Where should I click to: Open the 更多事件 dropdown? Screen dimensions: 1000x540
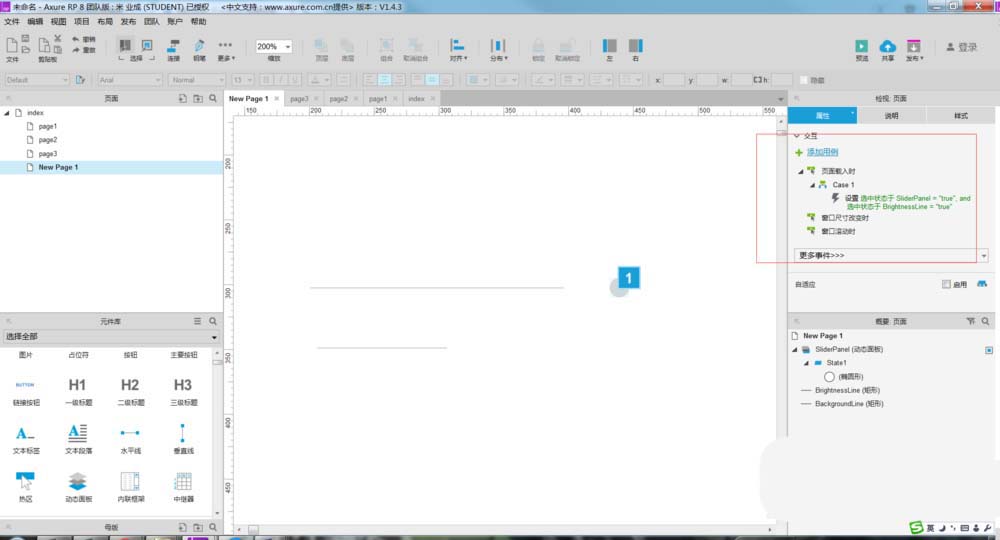[890, 255]
